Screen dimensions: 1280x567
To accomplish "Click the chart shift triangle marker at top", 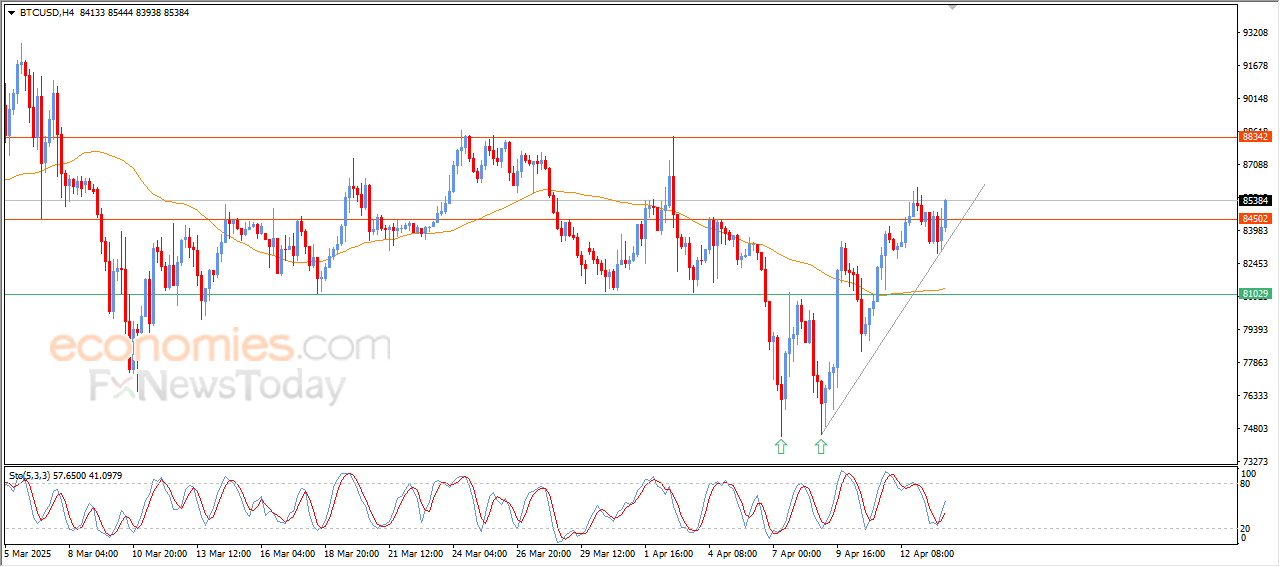I will point(953,7).
